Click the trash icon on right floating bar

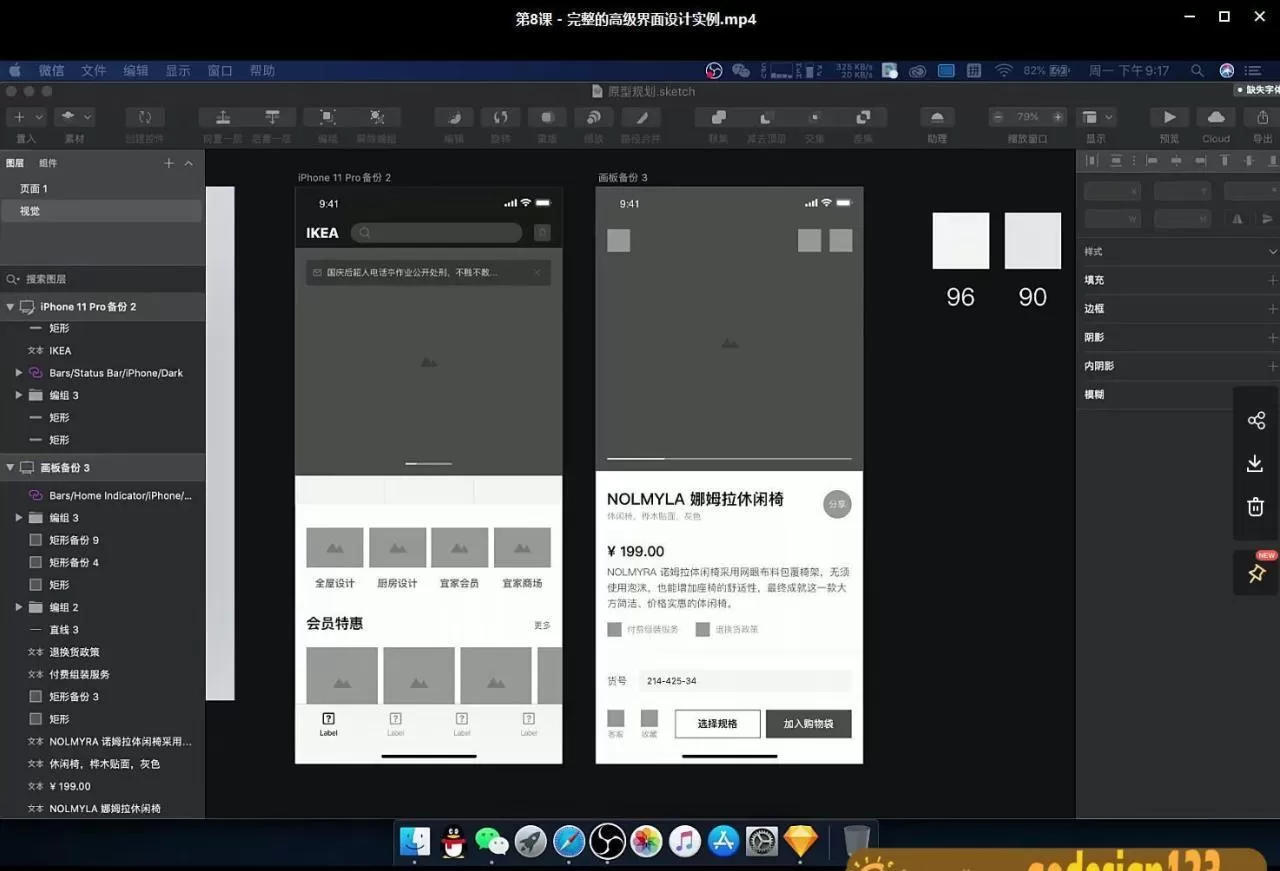pyautogui.click(x=1256, y=507)
